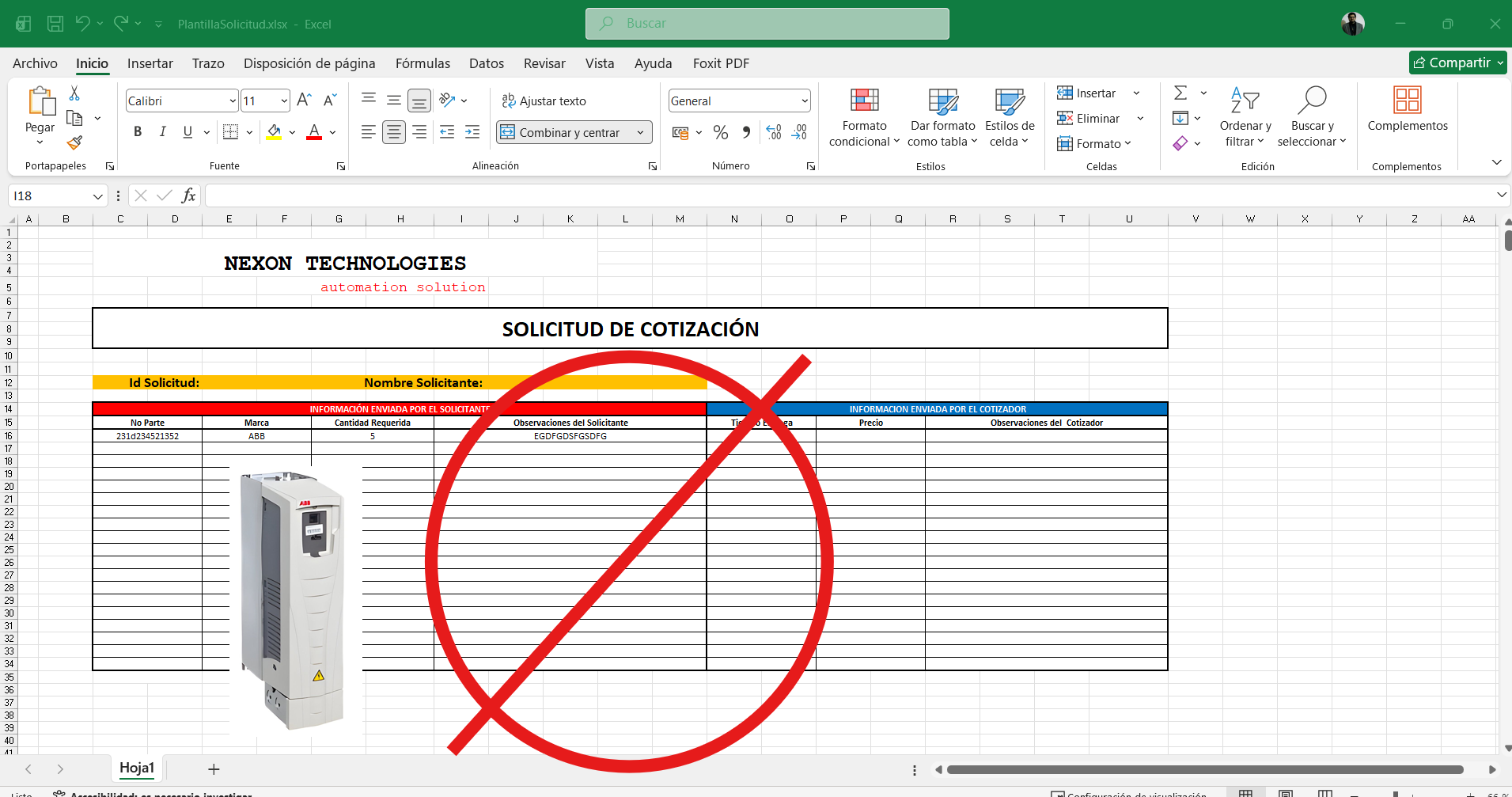Click the Fill down icon
The image size is (1512, 797).
coord(1180,118)
